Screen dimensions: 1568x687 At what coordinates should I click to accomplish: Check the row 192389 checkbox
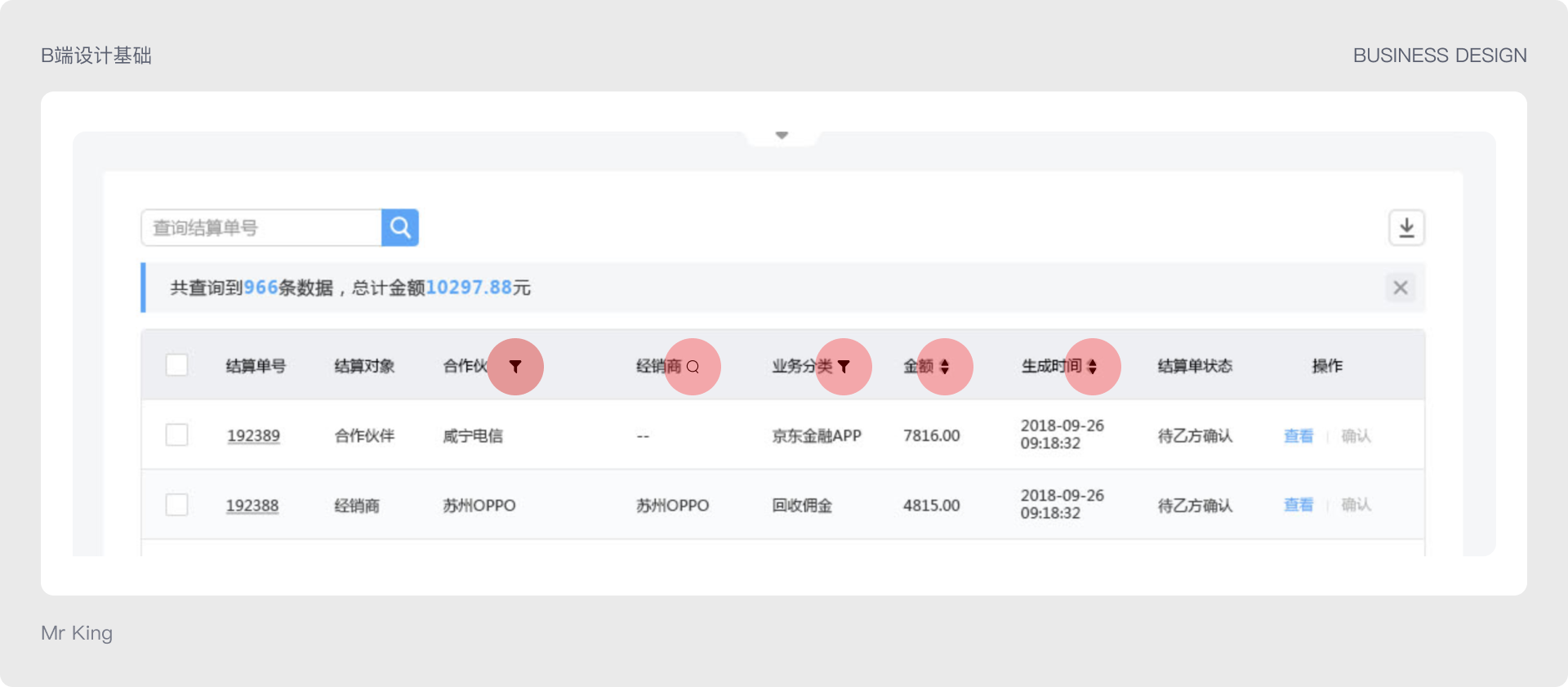point(176,435)
